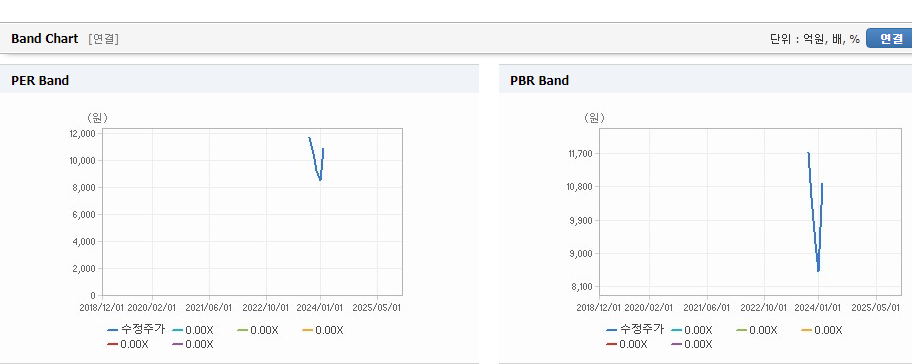Toggle green 0.00X legend in PBR Band
912x364 pixels.
[x=757, y=330]
